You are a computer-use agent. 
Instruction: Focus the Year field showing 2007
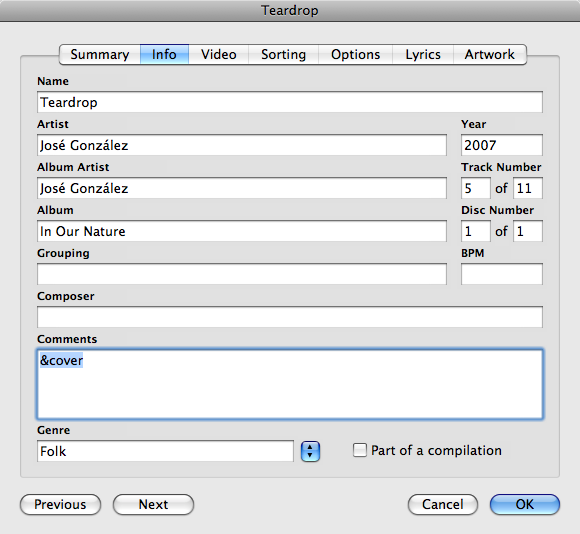(x=502, y=145)
